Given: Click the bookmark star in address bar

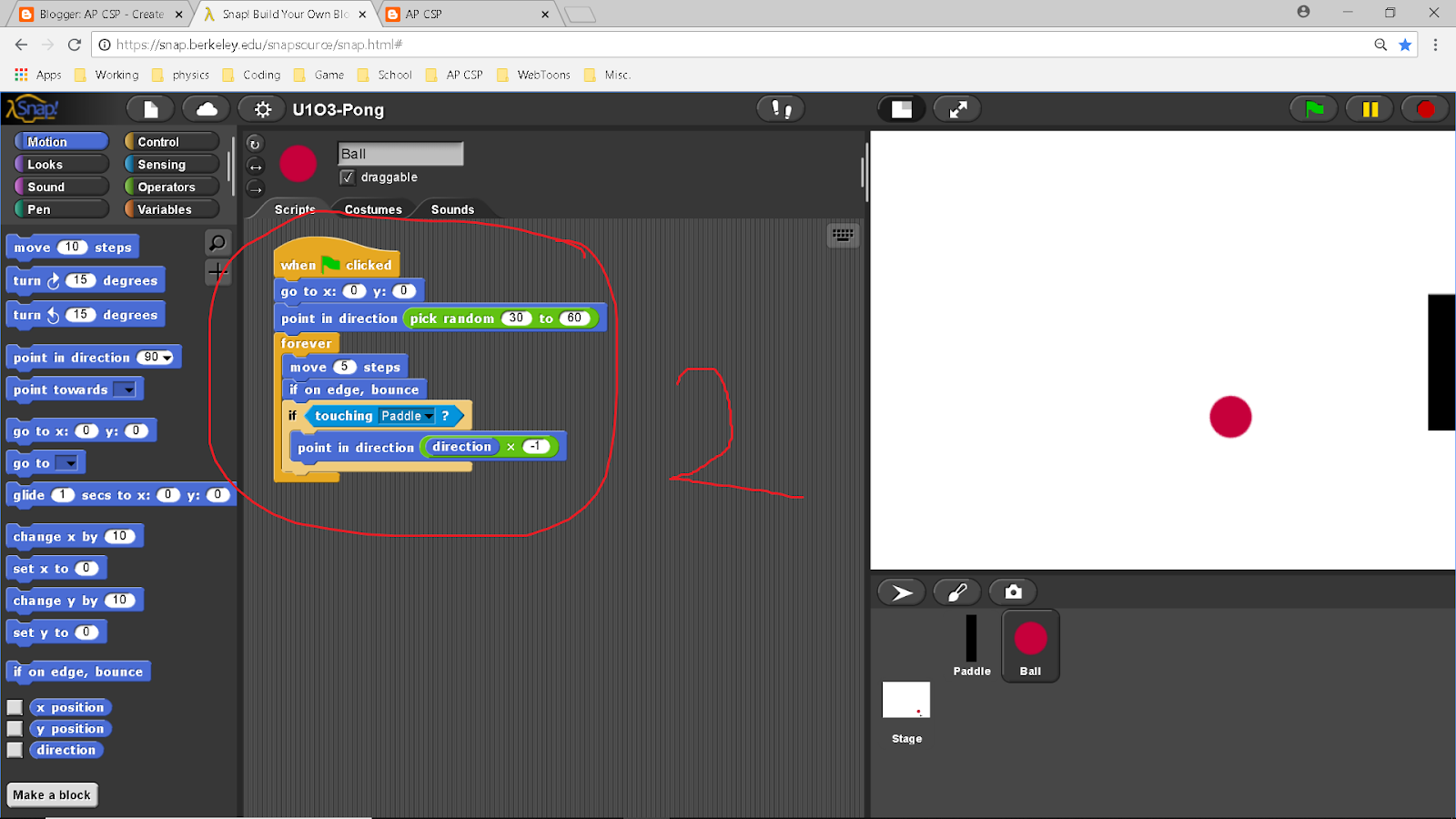Looking at the screenshot, I should [x=1405, y=45].
